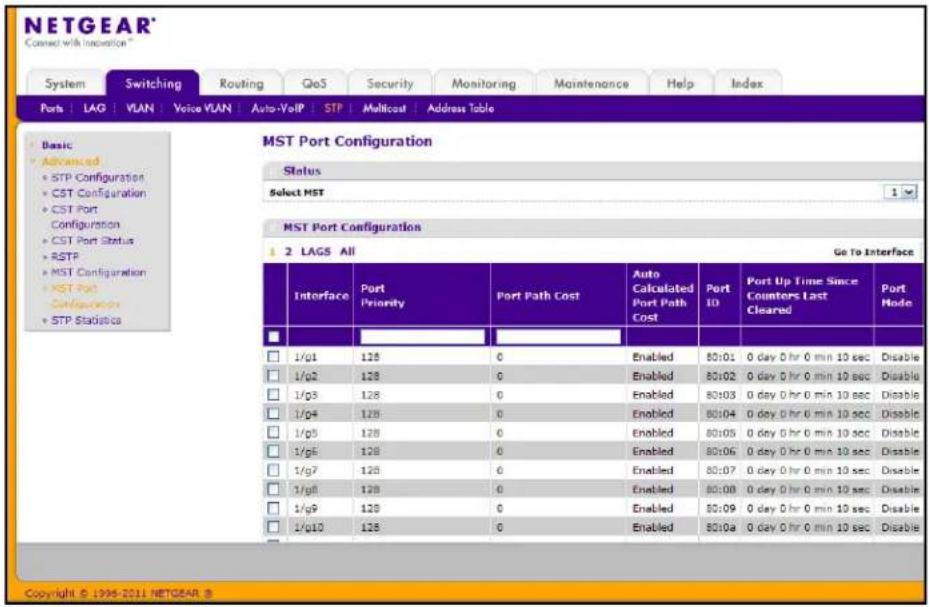Go to STP submenu
Screen dimensions: 929x607
(333, 108)
